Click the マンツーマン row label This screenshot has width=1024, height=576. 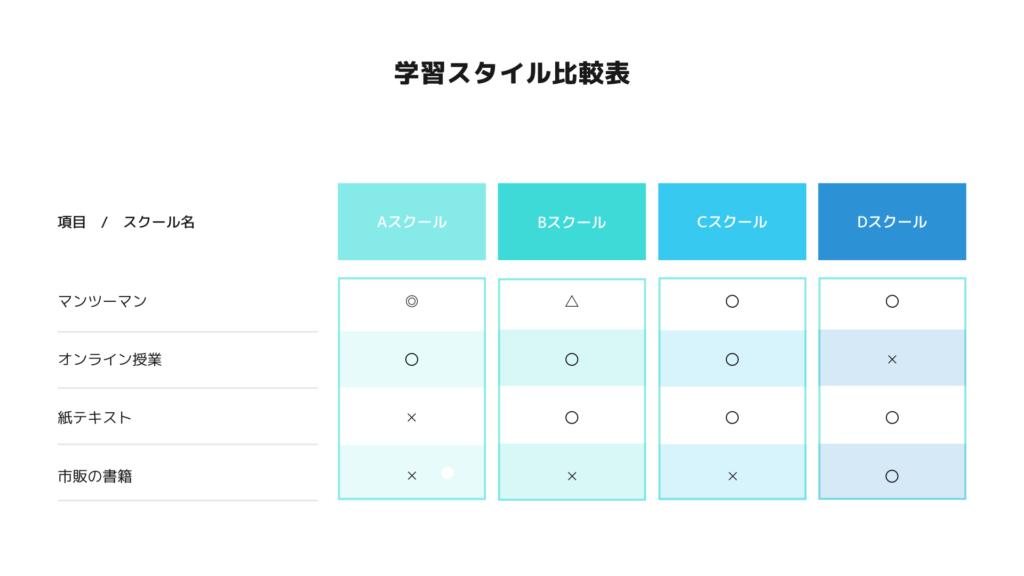point(103,301)
